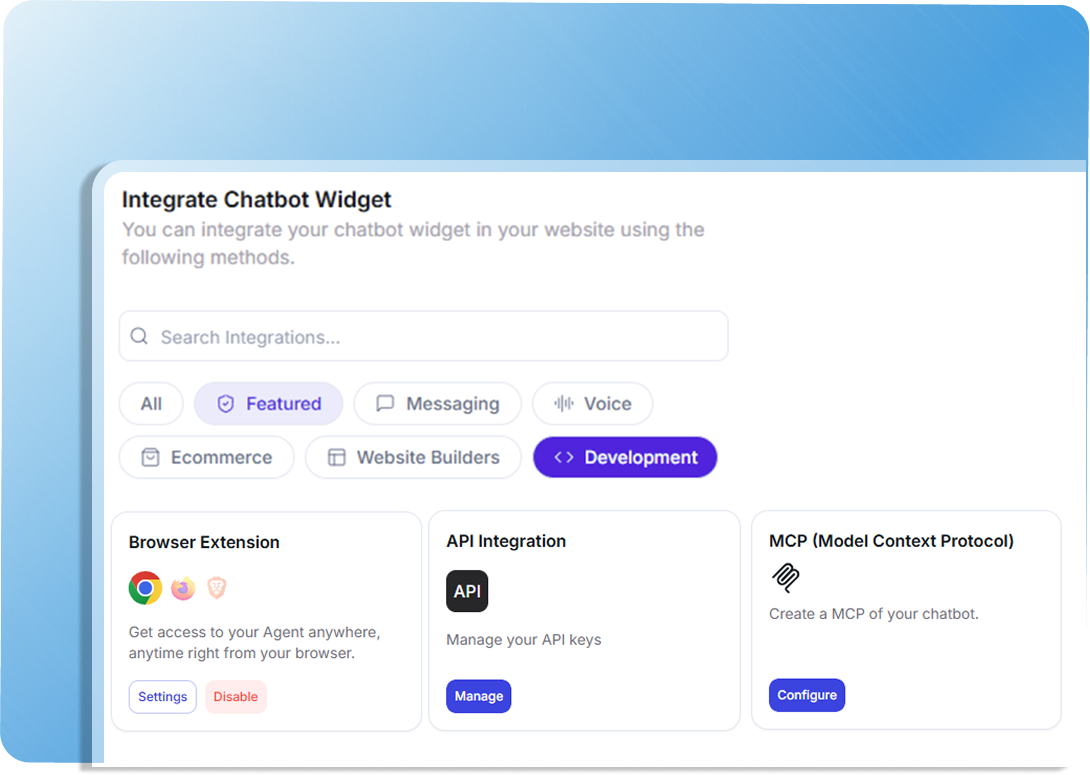Image resolution: width=1090 pixels, height=775 pixels.
Task: Click the code brackets icon on Development
Action: pyautogui.click(x=564, y=457)
